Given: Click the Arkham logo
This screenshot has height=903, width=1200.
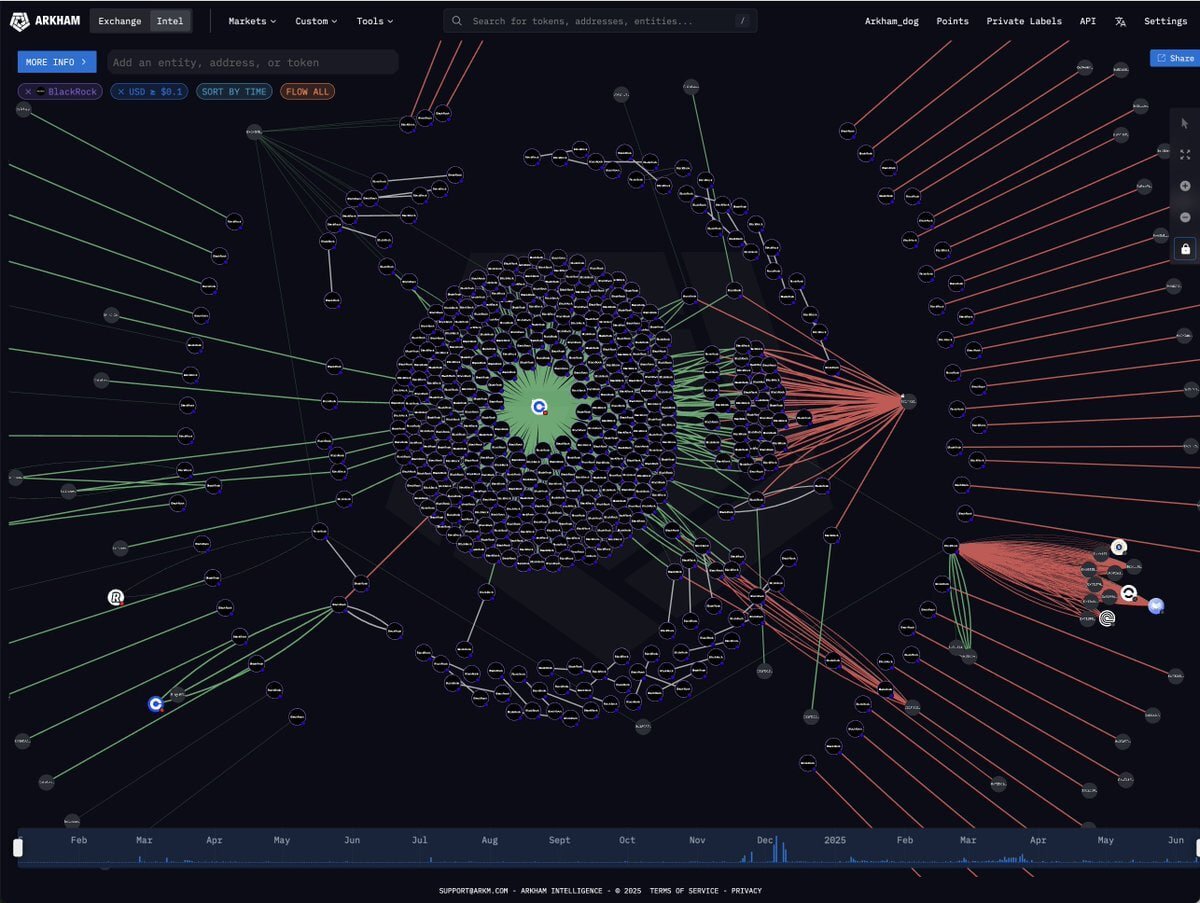Looking at the screenshot, I should pos(45,21).
